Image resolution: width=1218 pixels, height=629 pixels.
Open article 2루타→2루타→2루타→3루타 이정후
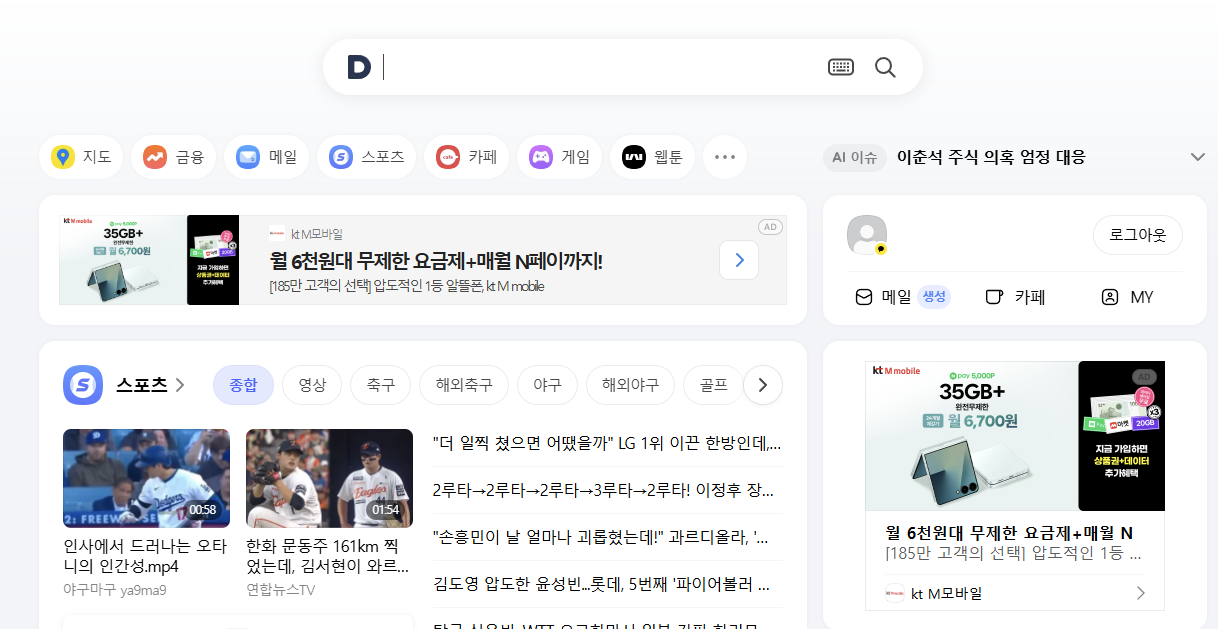point(603,490)
